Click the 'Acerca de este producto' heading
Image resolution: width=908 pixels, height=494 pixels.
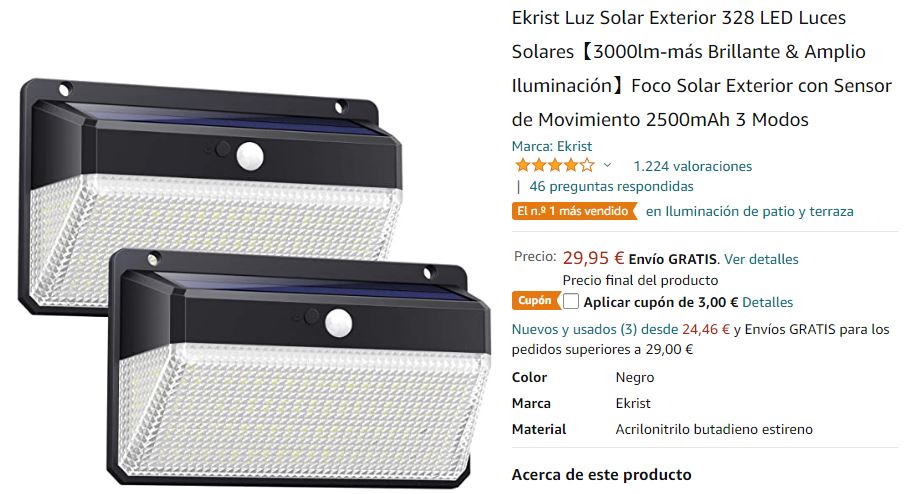(601, 475)
